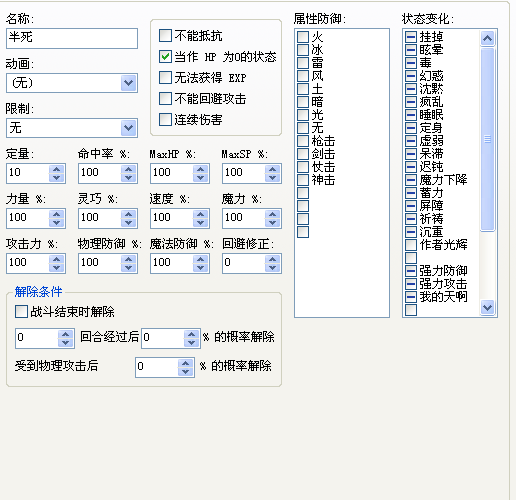Increase 命中率 % with up arrow
The width and height of the screenshot is (516, 500).
pos(129,169)
